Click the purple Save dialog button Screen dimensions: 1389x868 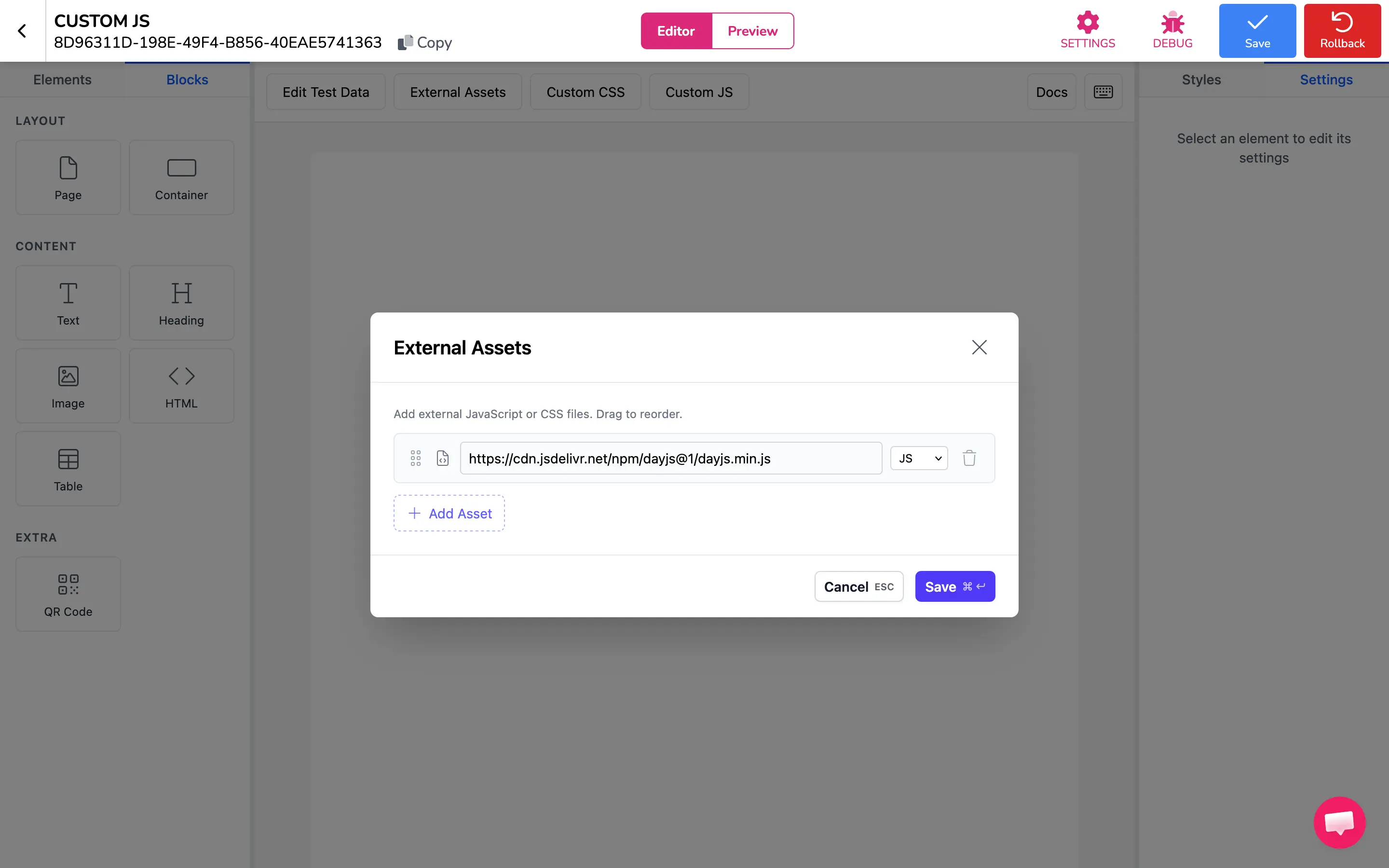[954, 587]
